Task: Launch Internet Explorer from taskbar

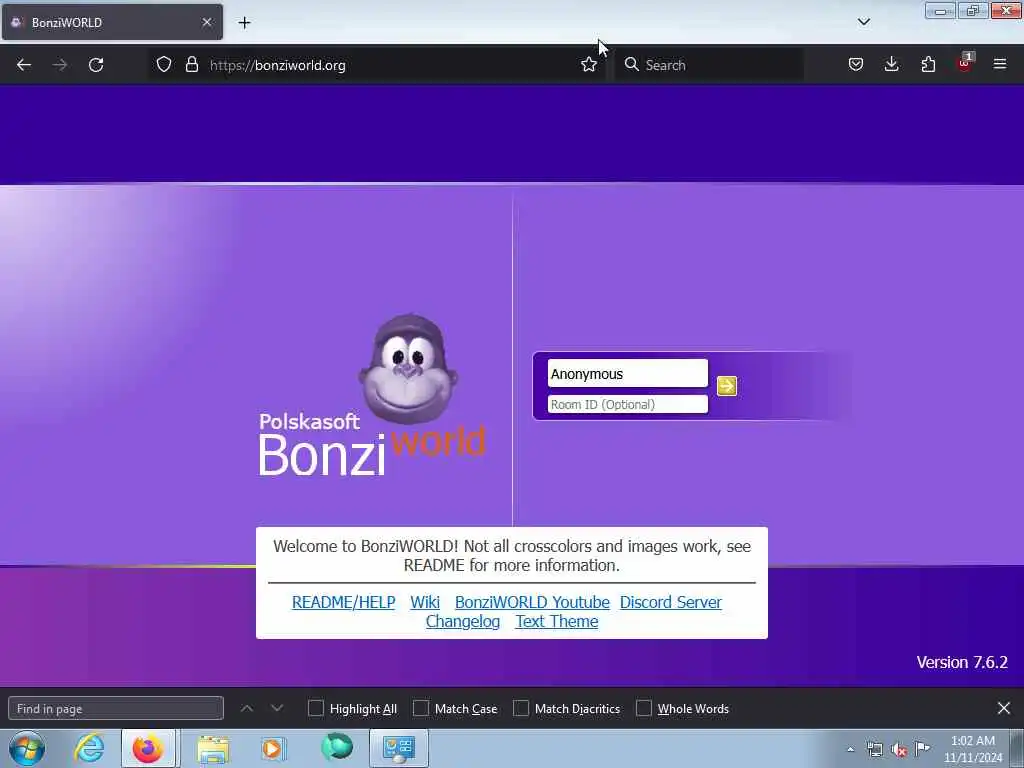Action: [89, 748]
